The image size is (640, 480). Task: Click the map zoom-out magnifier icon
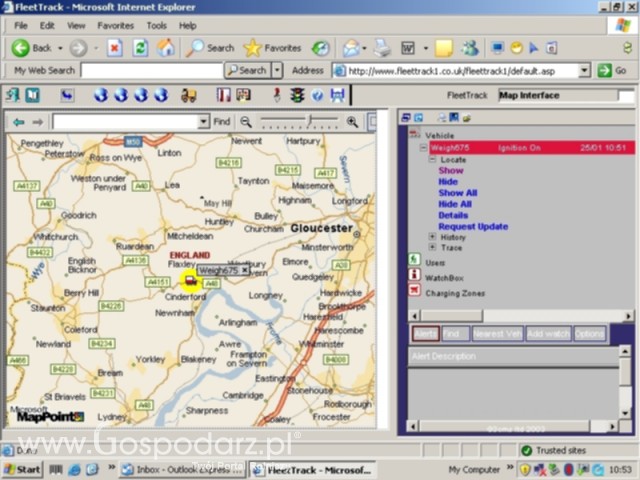(x=246, y=122)
